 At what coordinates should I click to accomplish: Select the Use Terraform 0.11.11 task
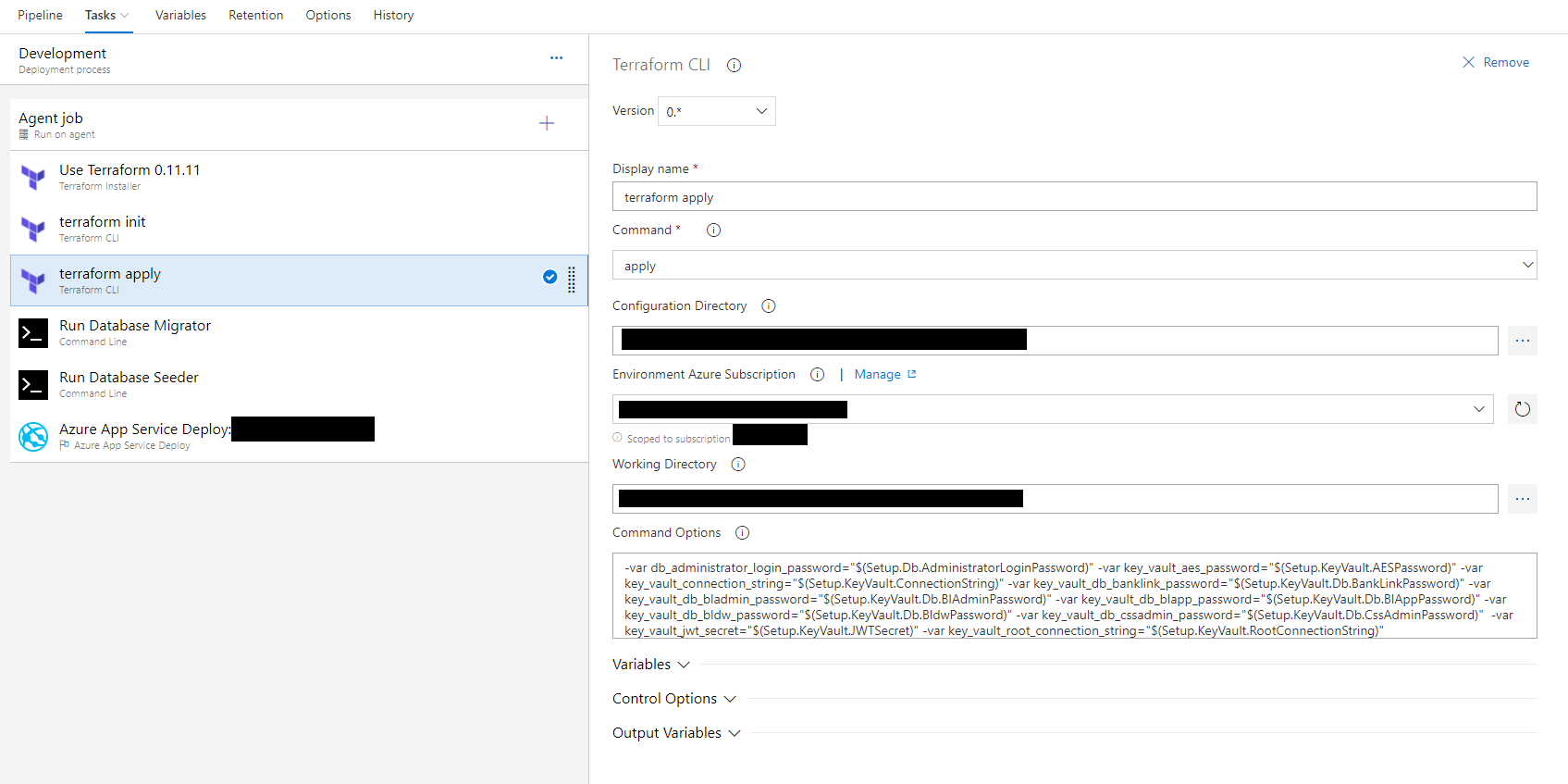point(299,177)
